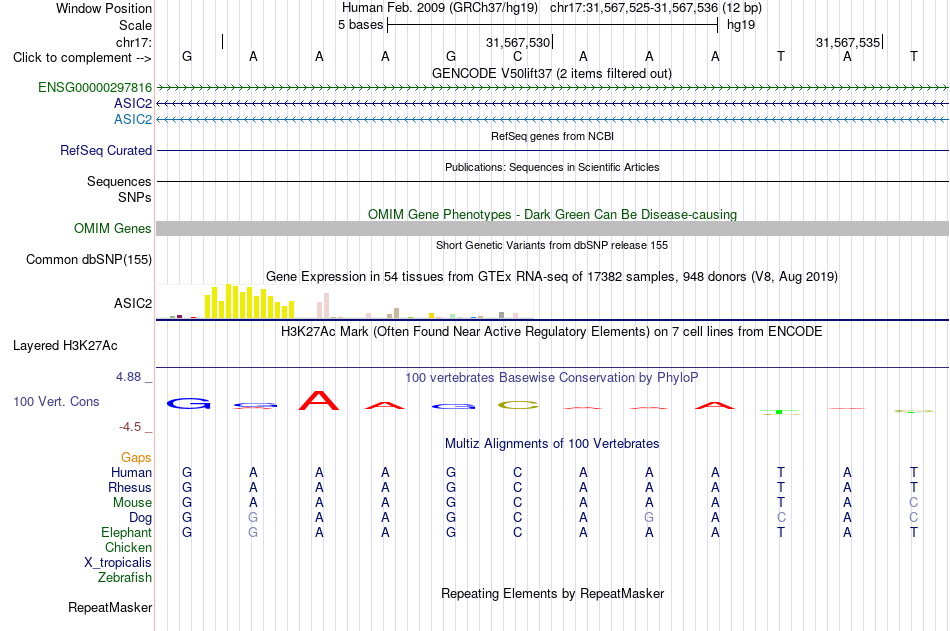Click the GTEx ASIC2 tissue expression bar chart
Screen dimensions: 950x631
coord(345,301)
